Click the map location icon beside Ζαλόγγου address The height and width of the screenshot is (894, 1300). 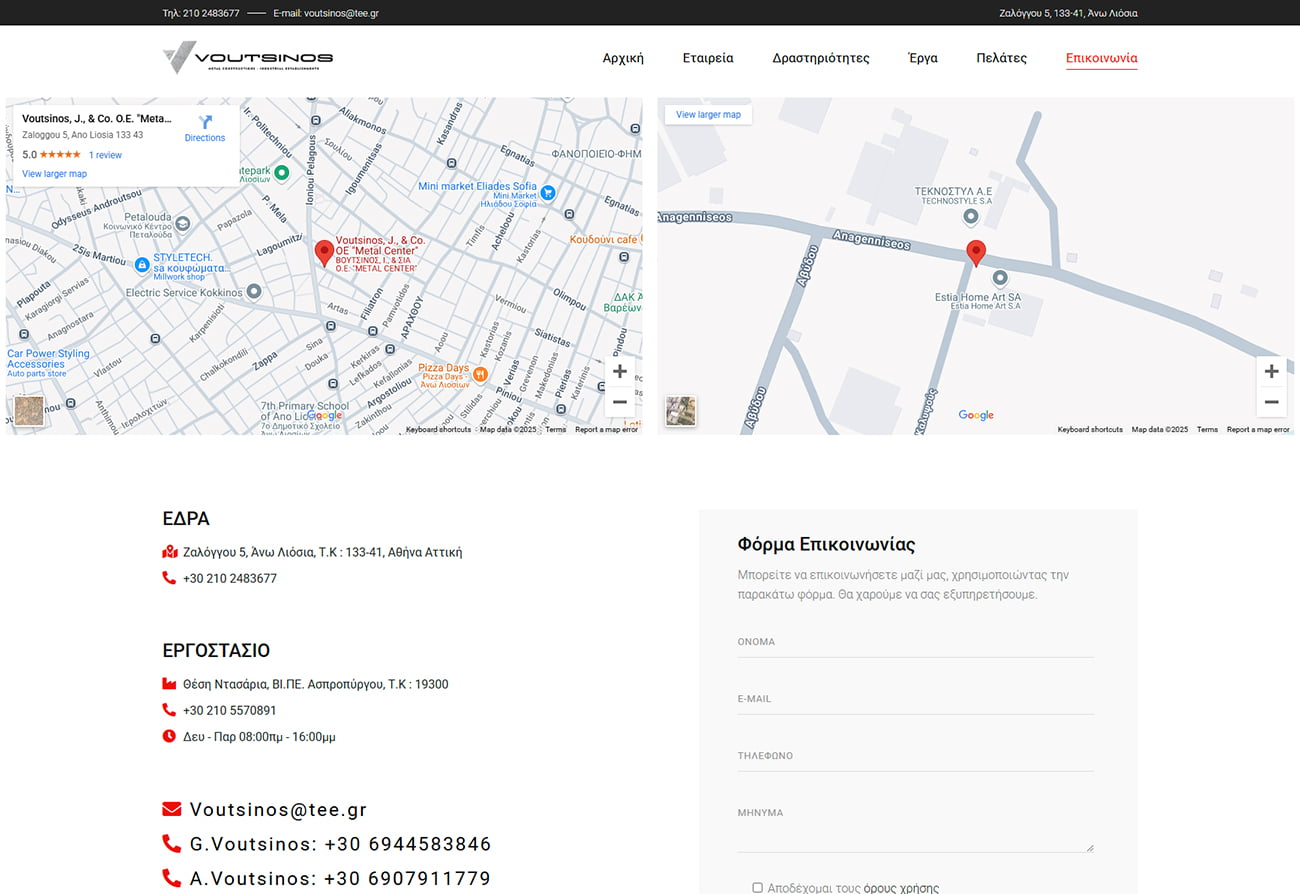coord(169,552)
